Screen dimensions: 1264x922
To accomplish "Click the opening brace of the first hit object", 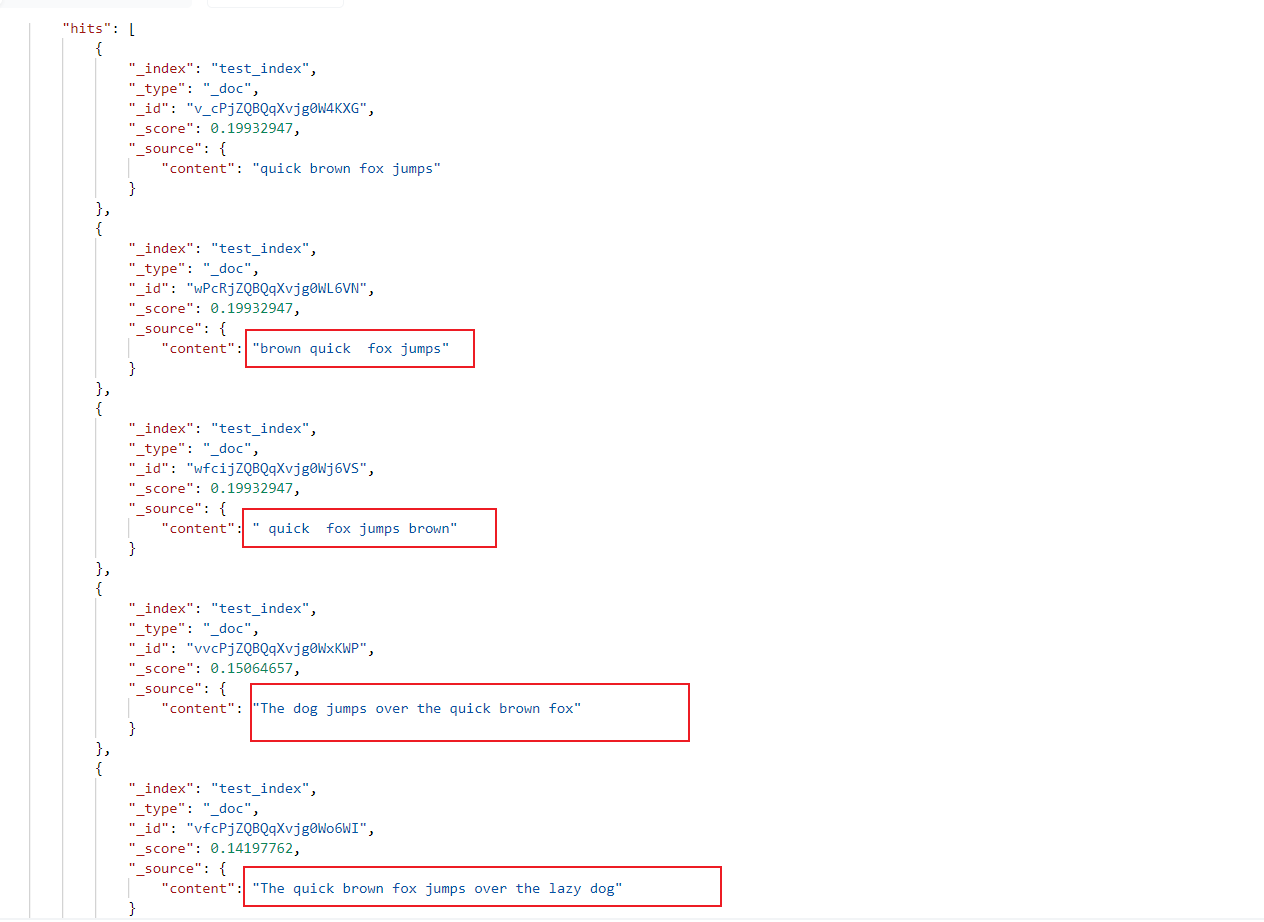I will [x=98, y=49].
